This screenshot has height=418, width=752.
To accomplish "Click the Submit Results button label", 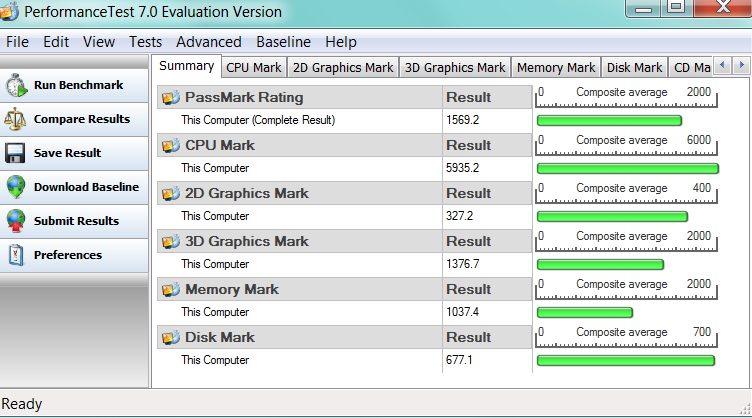I will 76,221.
